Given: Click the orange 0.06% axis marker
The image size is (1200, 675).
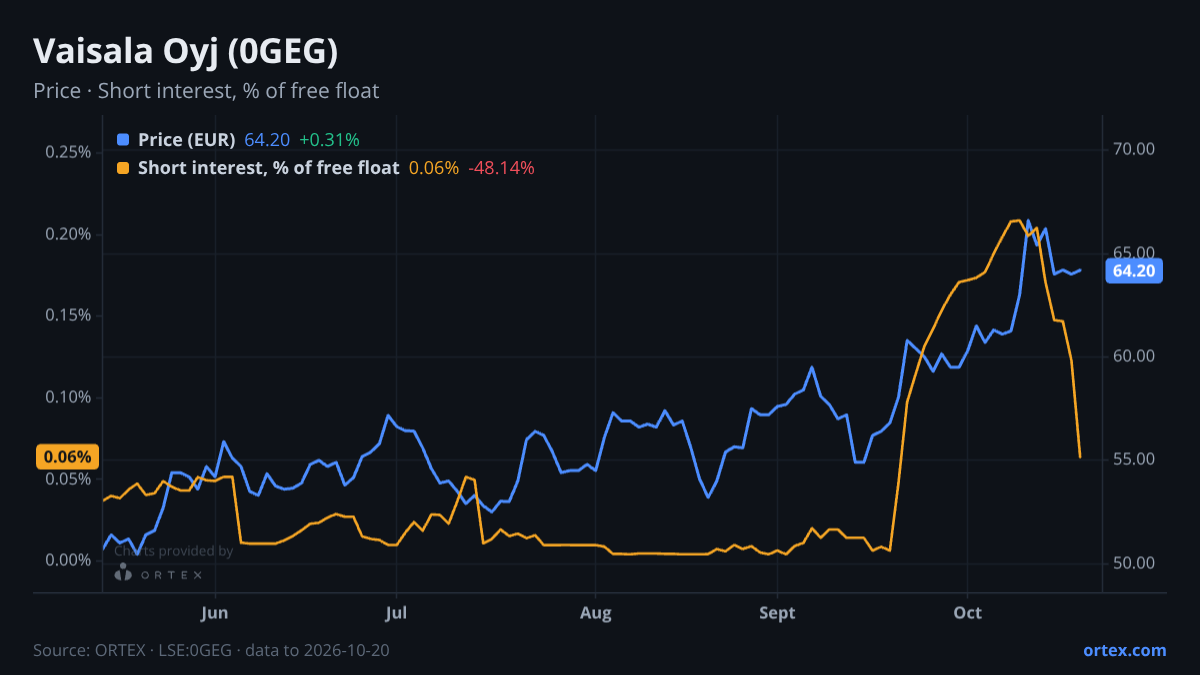Looking at the screenshot, I should (x=68, y=457).
